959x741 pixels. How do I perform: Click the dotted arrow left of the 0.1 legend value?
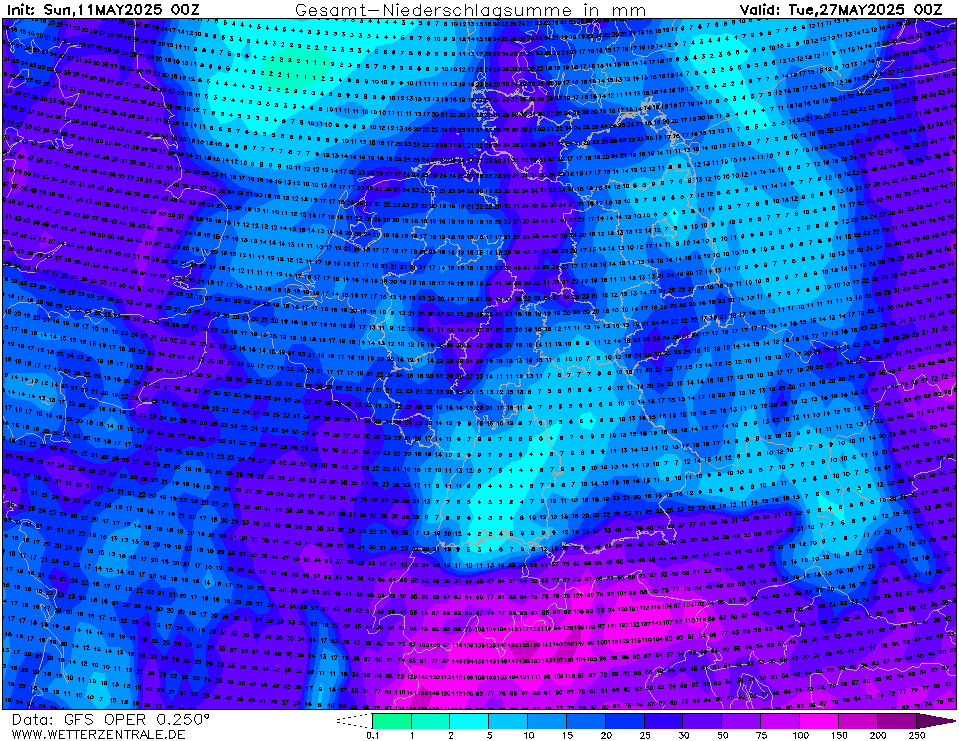(354, 721)
